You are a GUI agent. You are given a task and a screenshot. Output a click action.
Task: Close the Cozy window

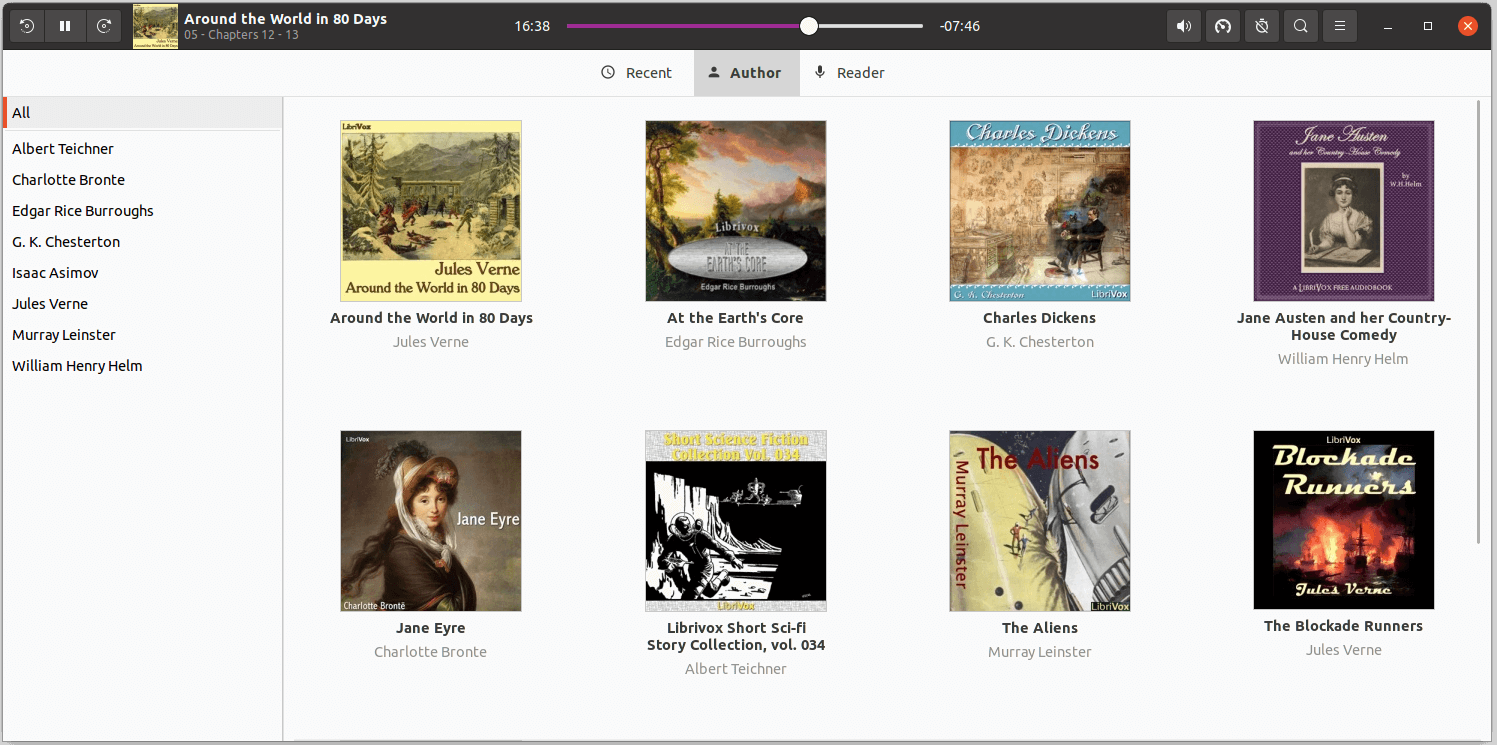[1467, 26]
